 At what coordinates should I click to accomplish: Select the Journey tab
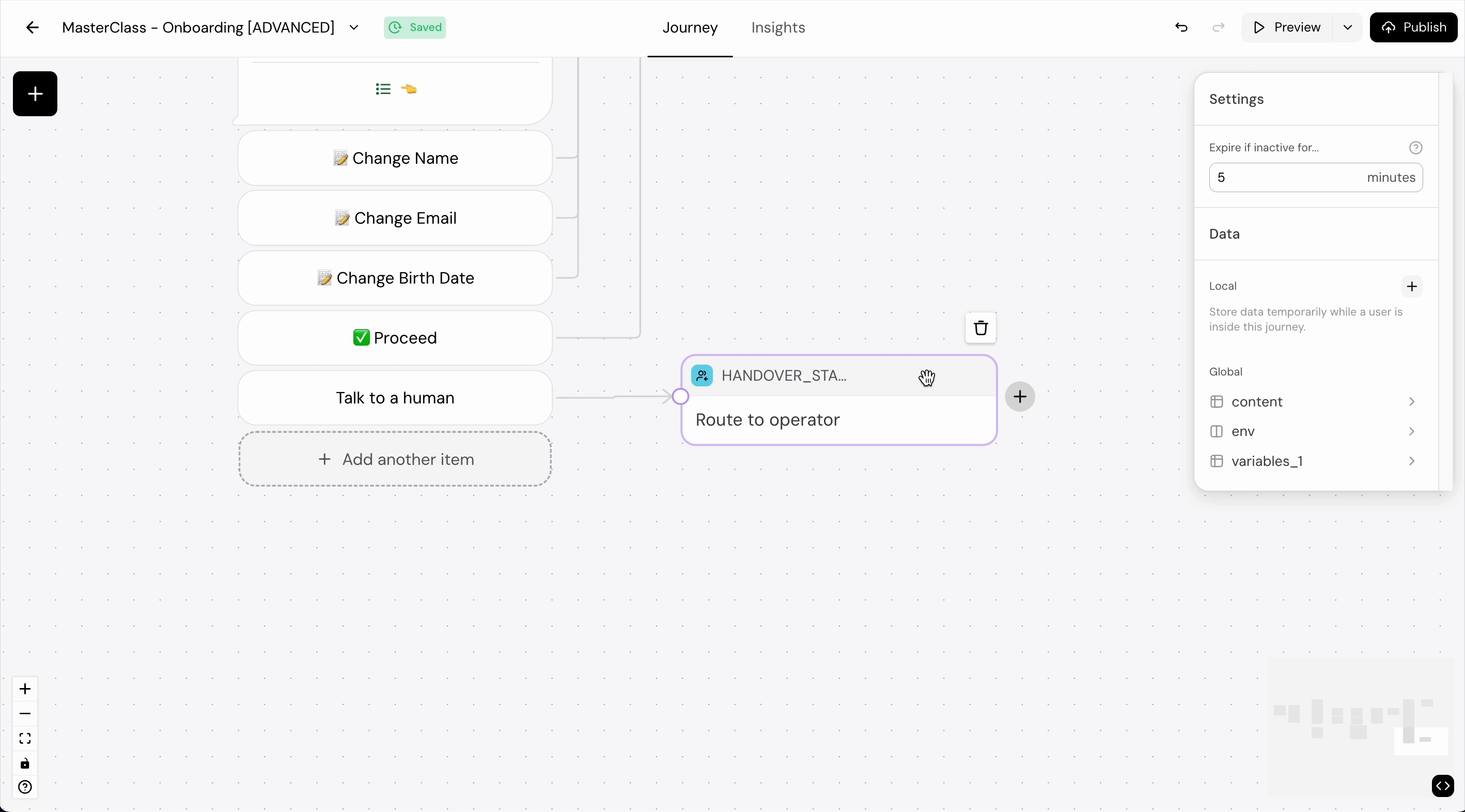click(690, 27)
